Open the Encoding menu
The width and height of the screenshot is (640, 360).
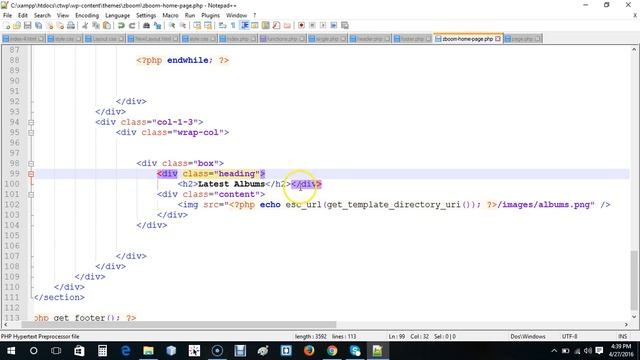click(87, 15)
